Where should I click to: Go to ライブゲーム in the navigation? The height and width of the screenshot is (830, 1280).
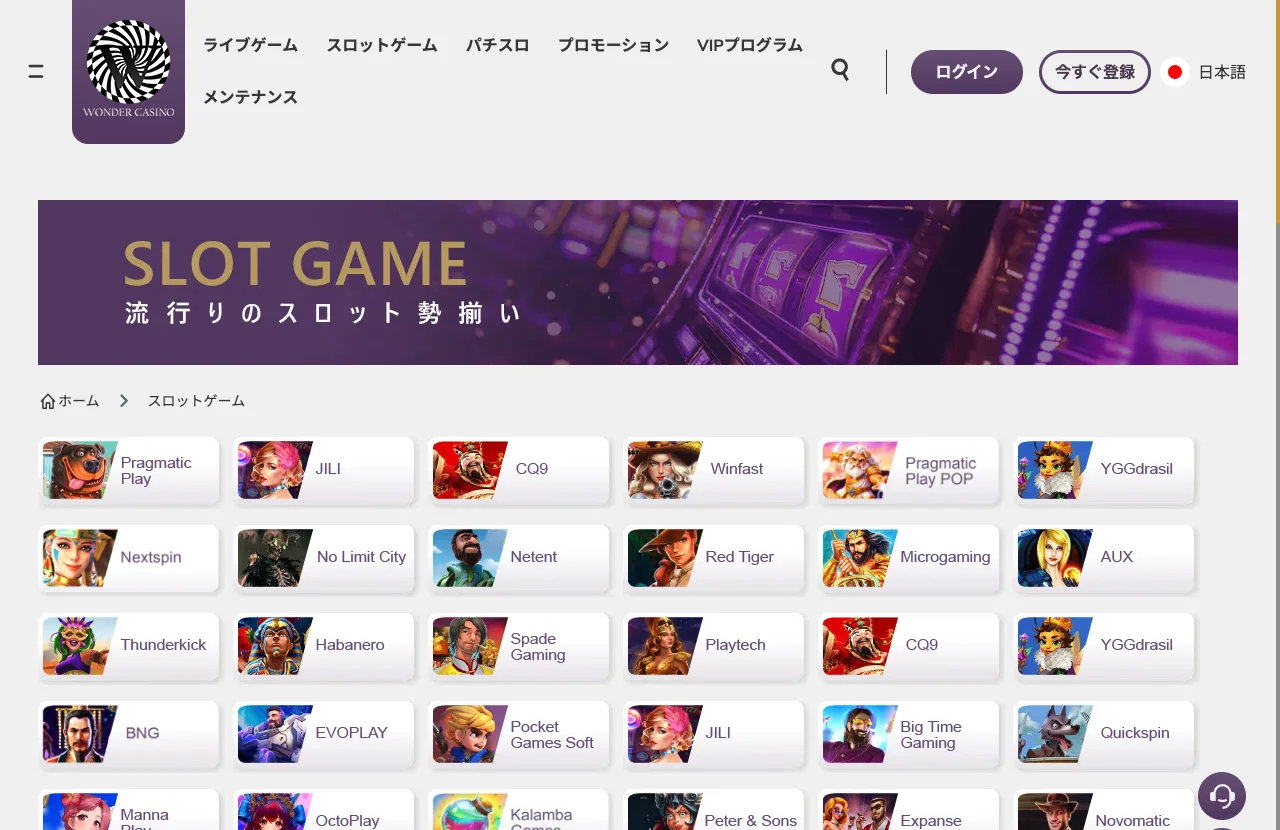[250, 45]
